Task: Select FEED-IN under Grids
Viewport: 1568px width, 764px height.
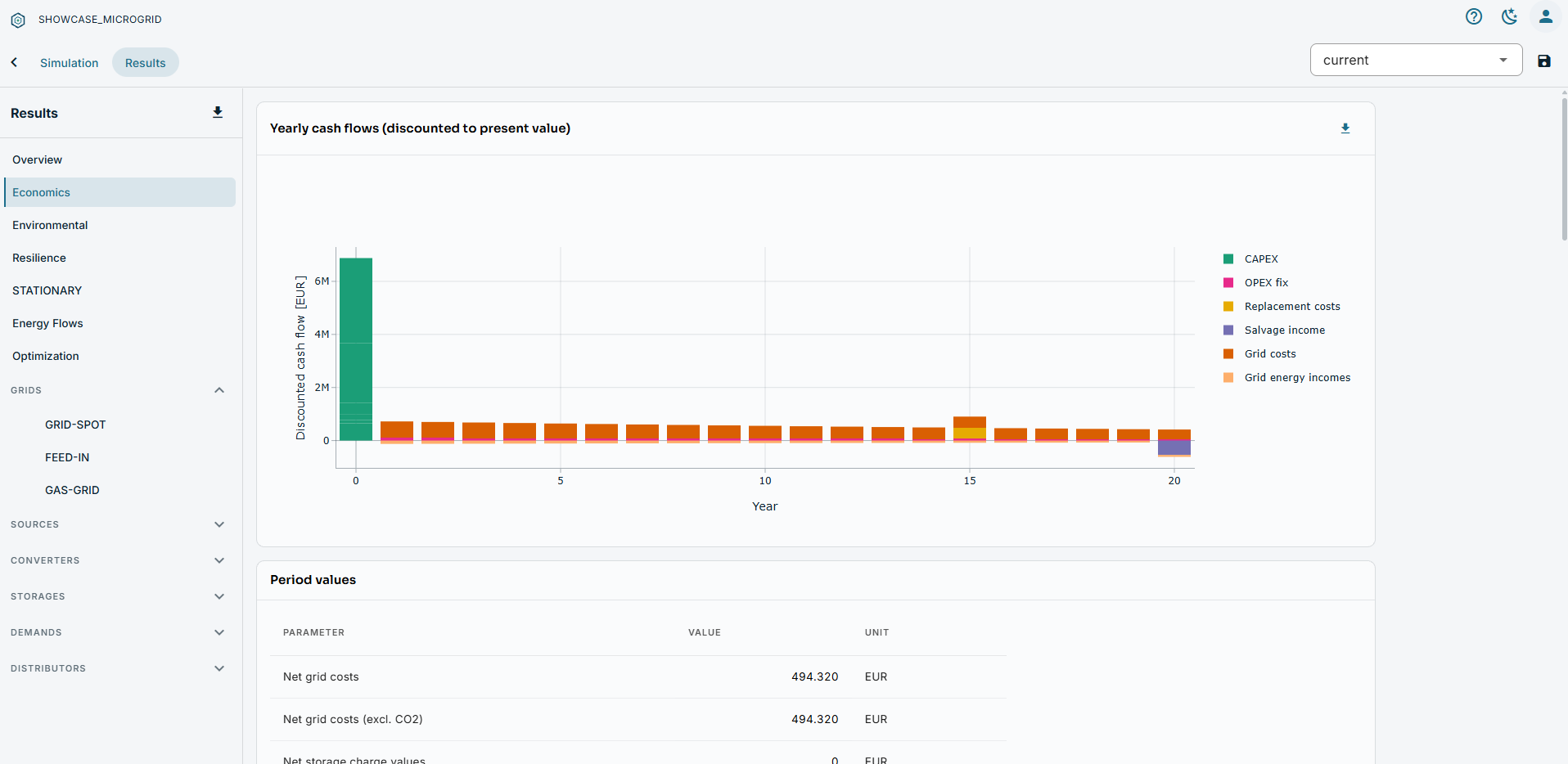Action: [x=67, y=457]
